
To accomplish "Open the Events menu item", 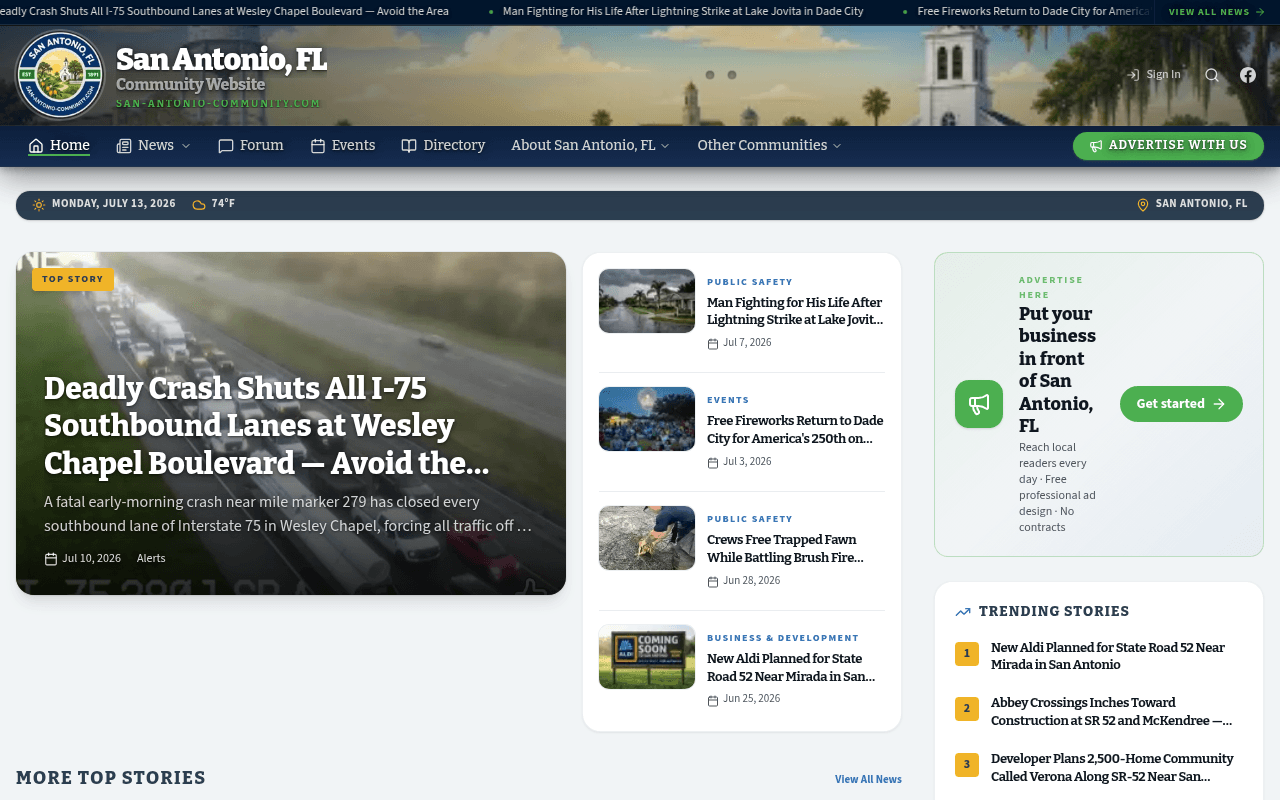I will point(343,146).
